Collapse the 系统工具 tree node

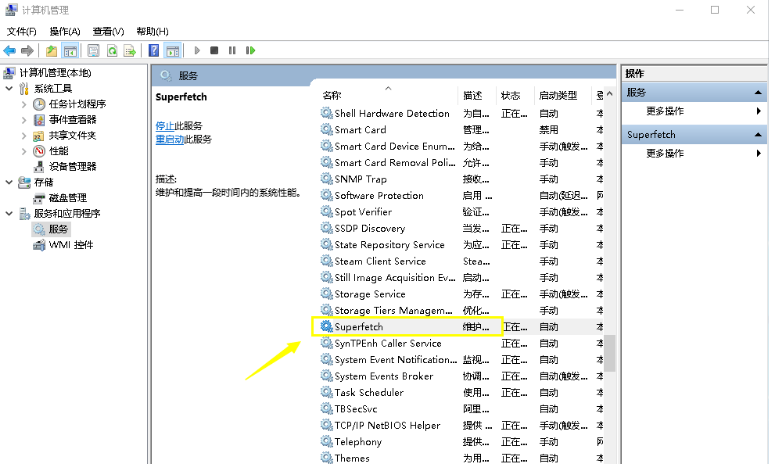tap(9, 88)
